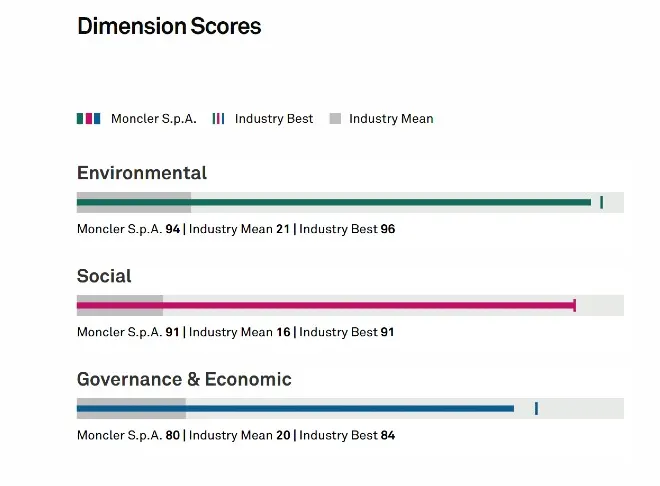Click the blue Governance & Economic bar
This screenshot has width=660, height=486.
(295, 409)
